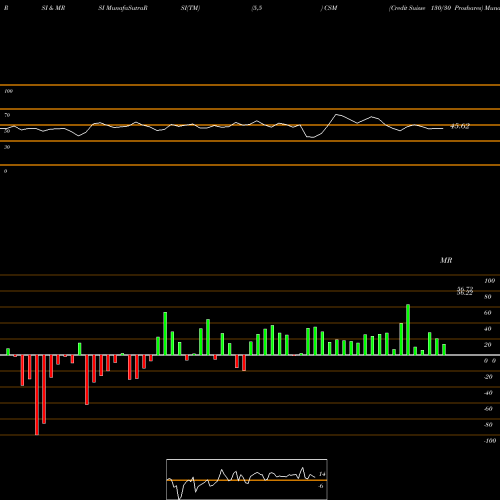Click the '-6' label in mini chart

[321, 486]
